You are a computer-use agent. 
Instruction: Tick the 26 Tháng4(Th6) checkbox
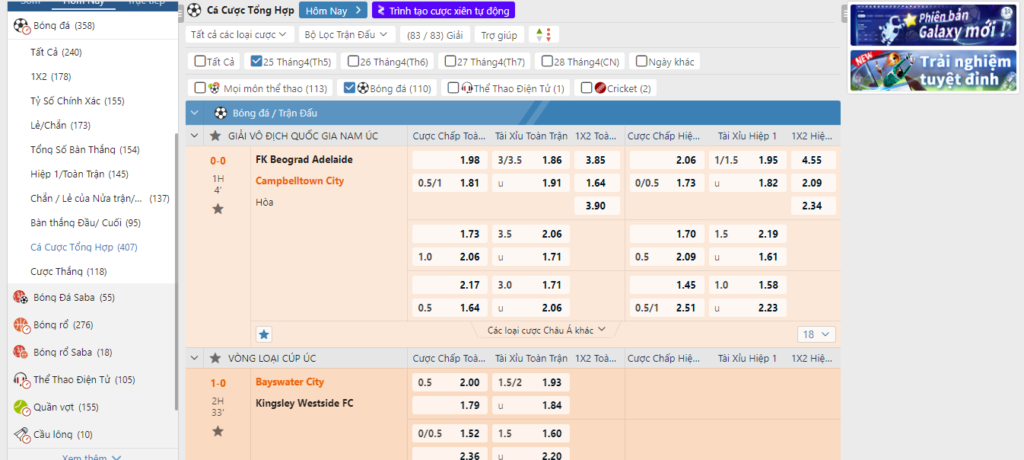(353, 62)
